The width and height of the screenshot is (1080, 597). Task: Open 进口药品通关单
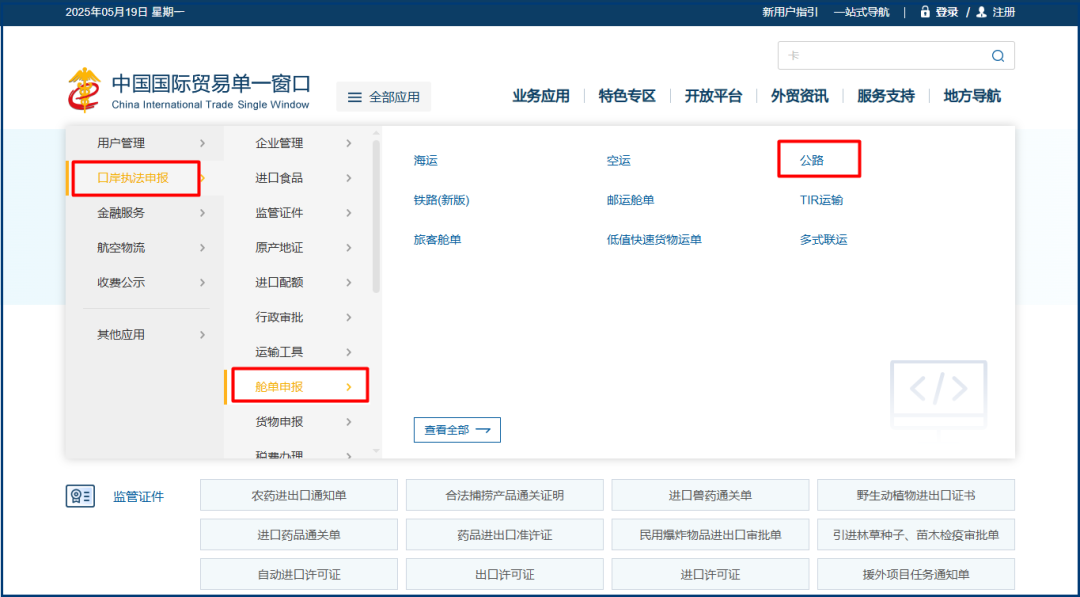[299, 534]
